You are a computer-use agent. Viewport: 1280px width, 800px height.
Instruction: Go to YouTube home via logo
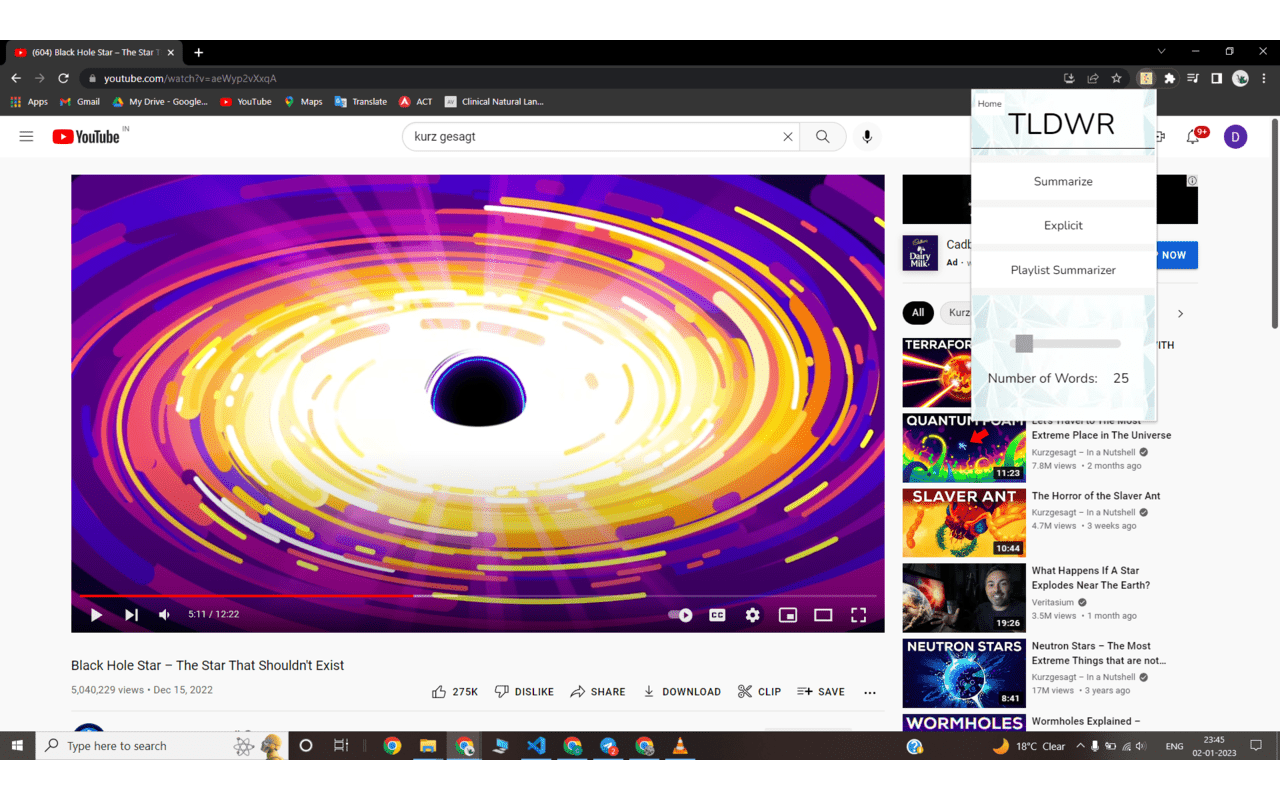[86, 137]
